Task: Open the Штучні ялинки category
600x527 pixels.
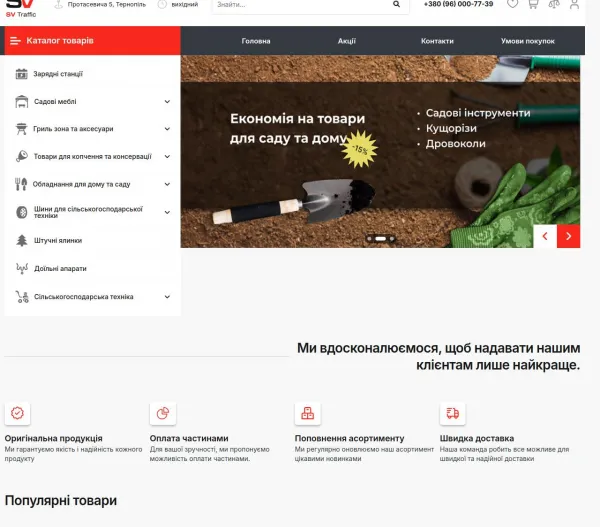Action: point(58,240)
